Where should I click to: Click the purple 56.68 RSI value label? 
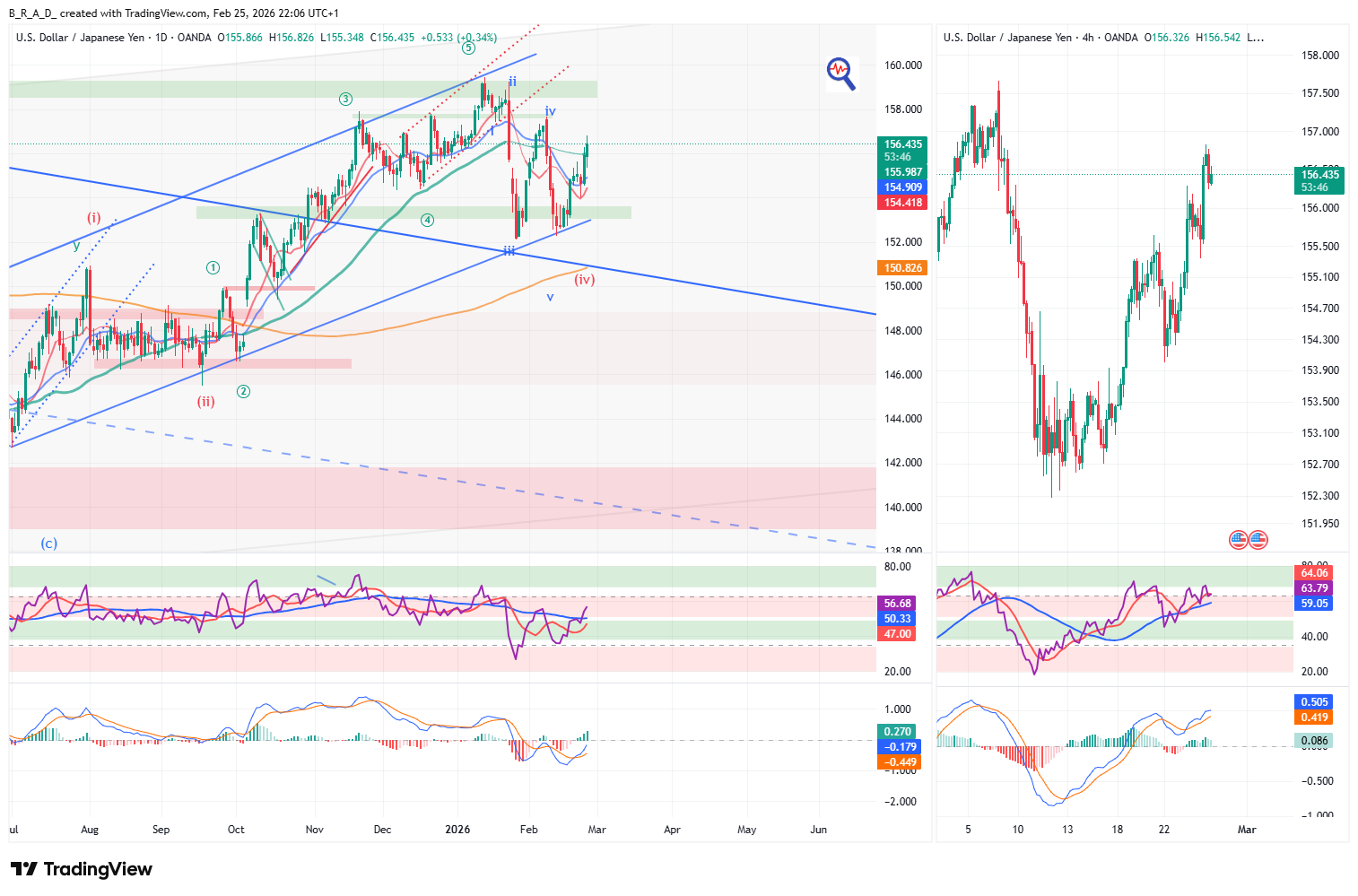pos(897,604)
